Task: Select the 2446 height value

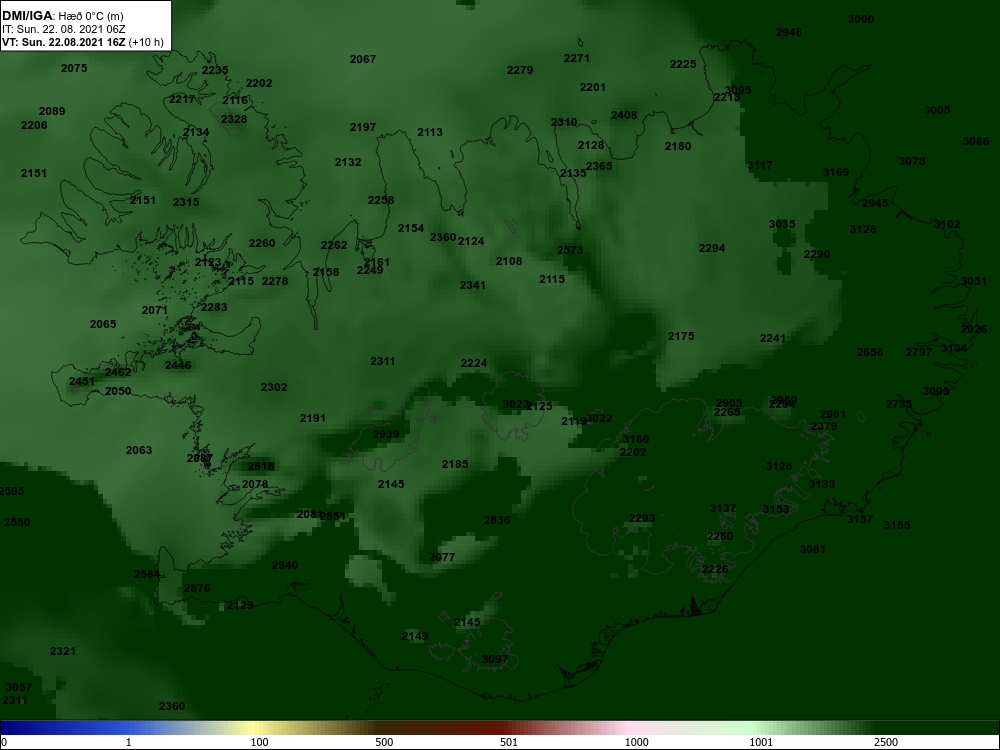Action: click(x=178, y=365)
